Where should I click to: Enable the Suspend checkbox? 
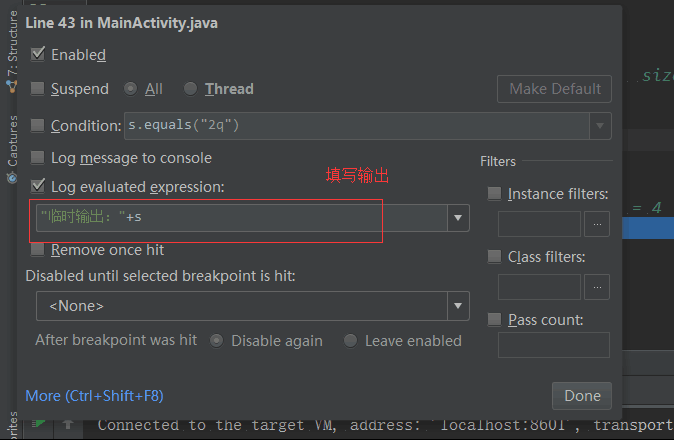click(39, 89)
